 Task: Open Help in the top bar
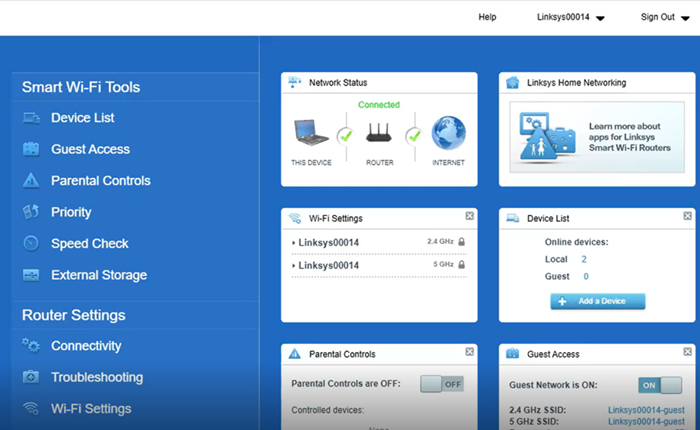pyautogui.click(x=487, y=17)
